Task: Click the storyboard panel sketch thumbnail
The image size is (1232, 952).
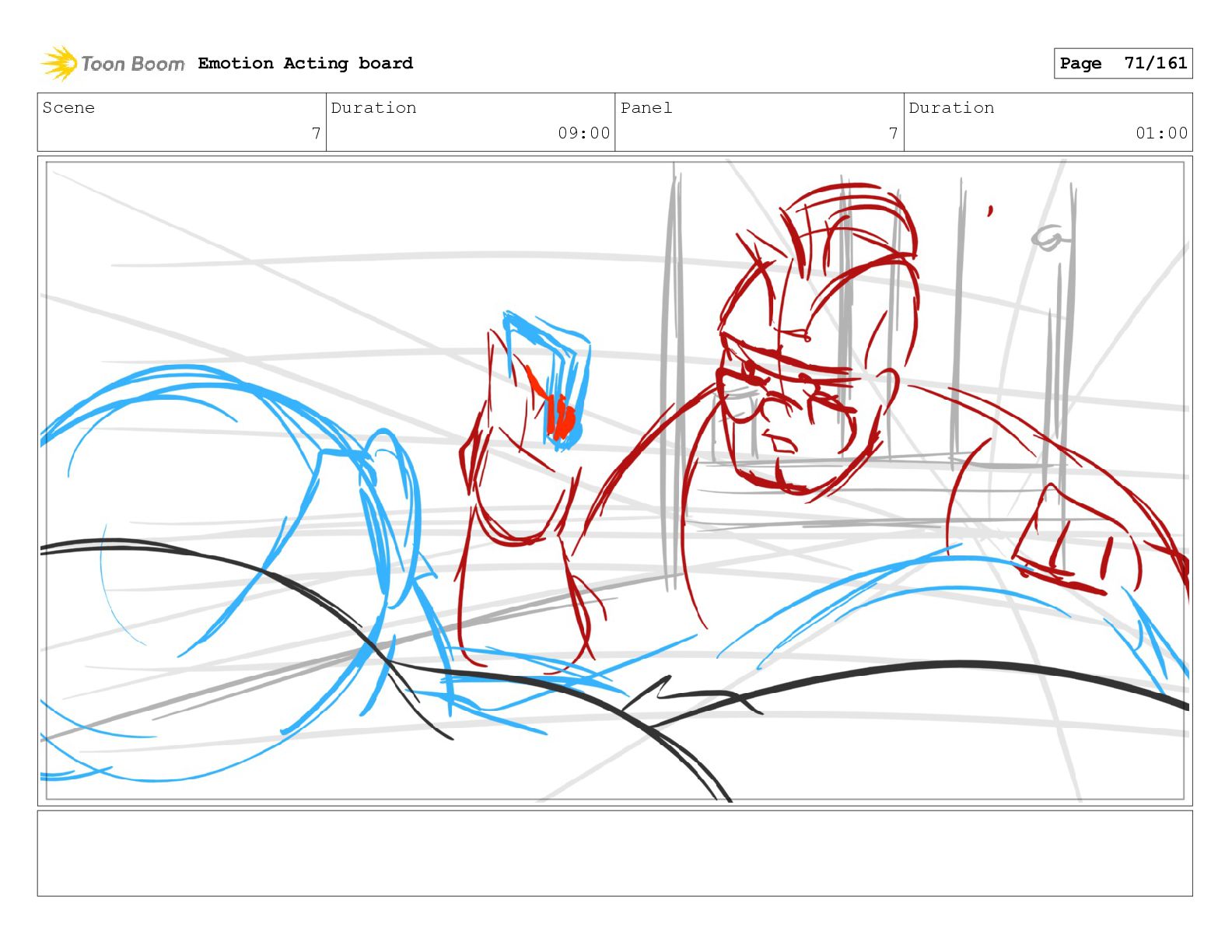Action: [x=614, y=481]
